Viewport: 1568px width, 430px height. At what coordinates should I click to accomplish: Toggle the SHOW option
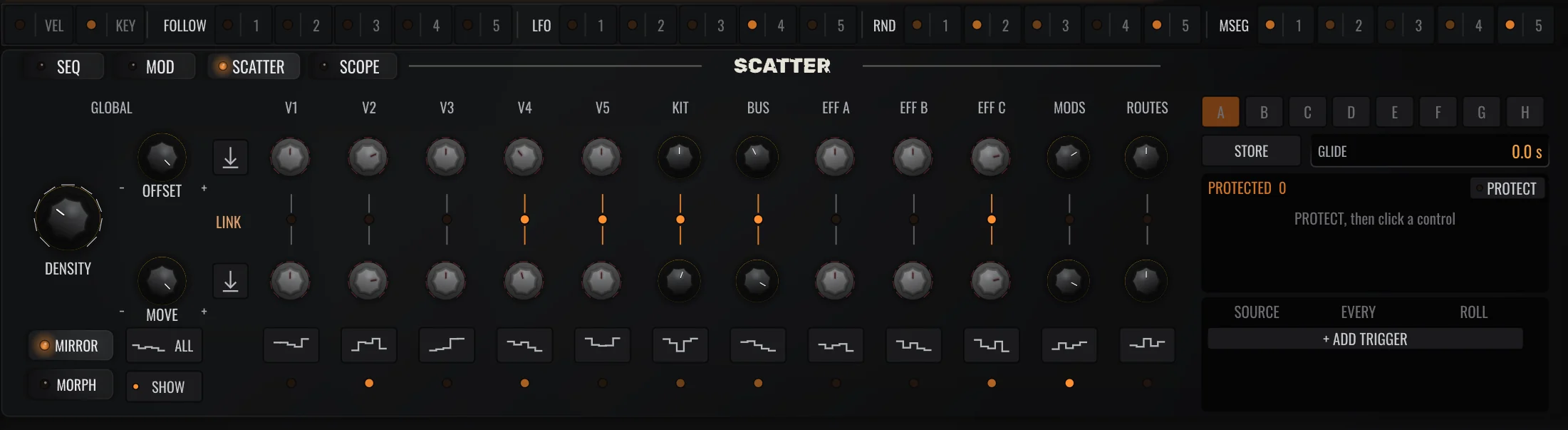(x=164, y=387)
